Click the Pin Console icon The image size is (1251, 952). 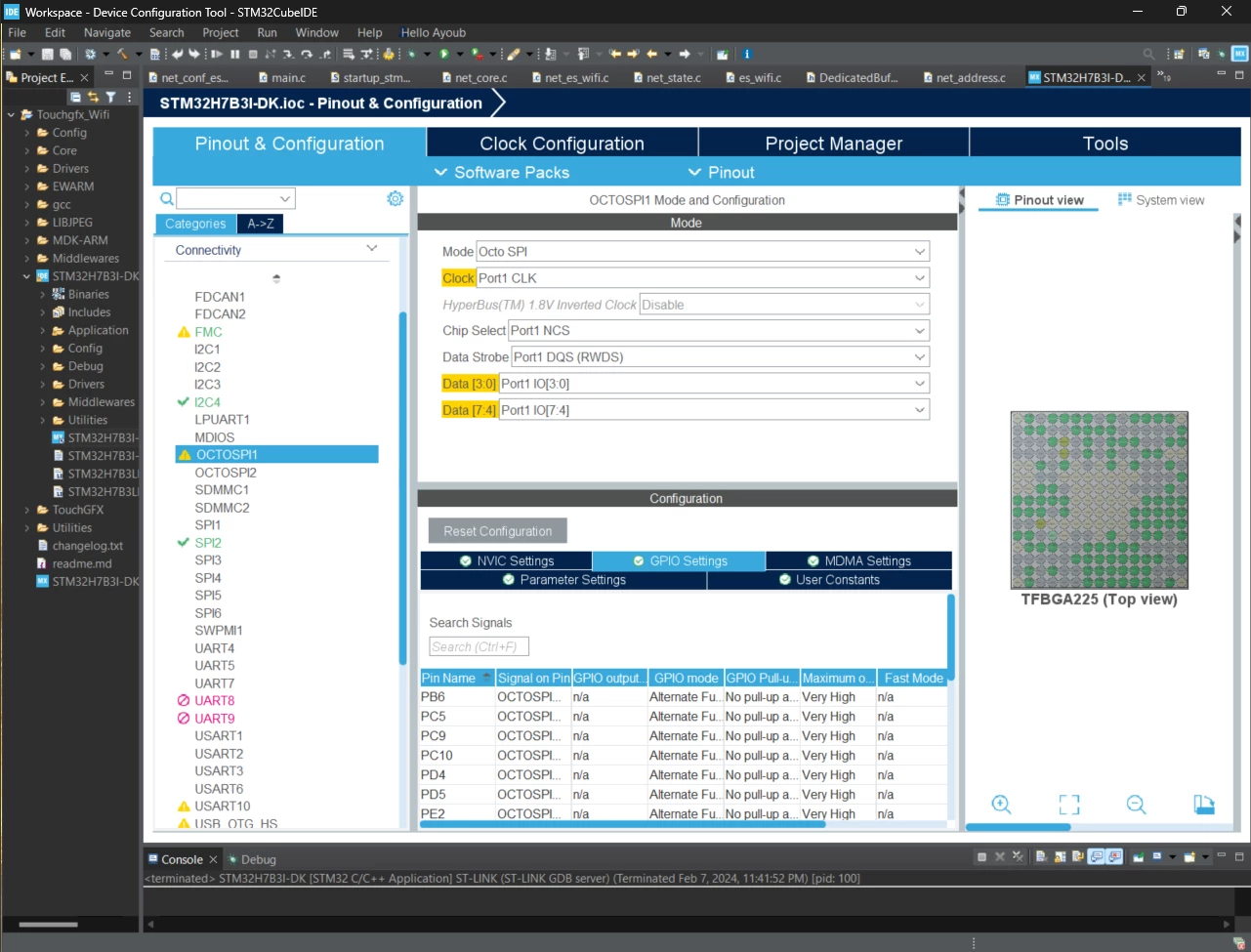pyautogui.click(x=1138, y=857)
